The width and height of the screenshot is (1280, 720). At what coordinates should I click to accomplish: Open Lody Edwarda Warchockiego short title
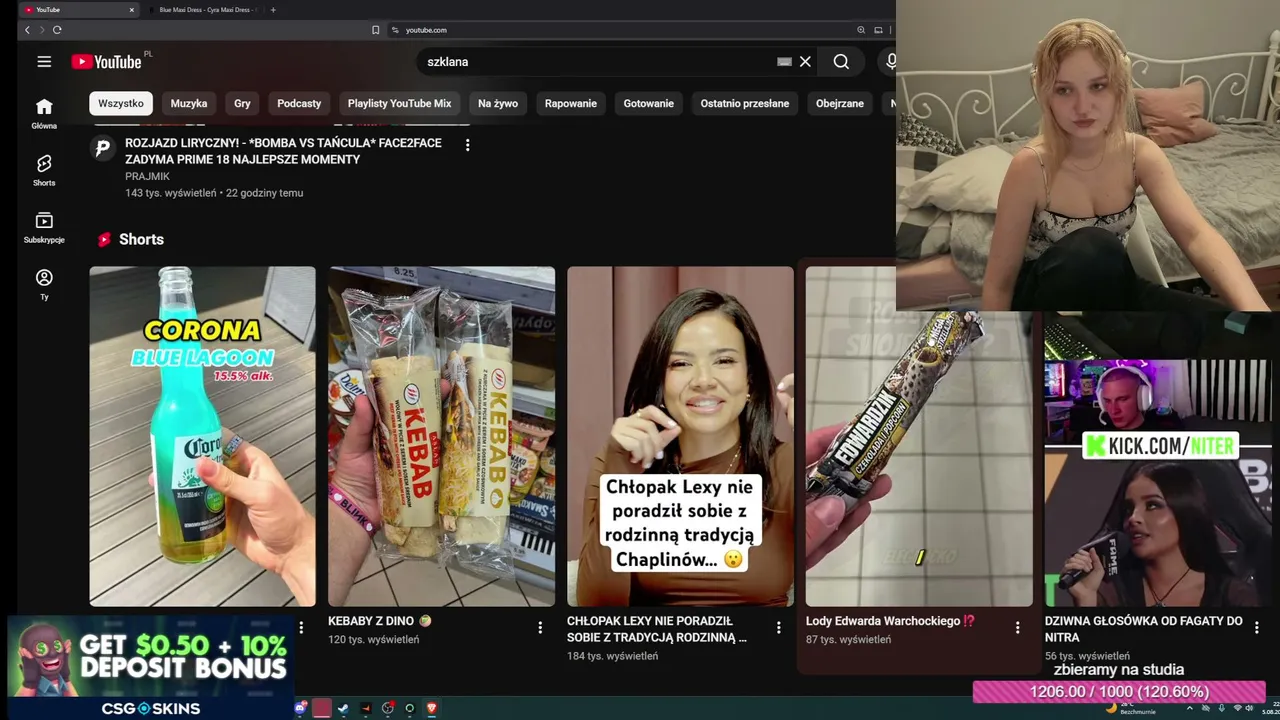(890, 621)
